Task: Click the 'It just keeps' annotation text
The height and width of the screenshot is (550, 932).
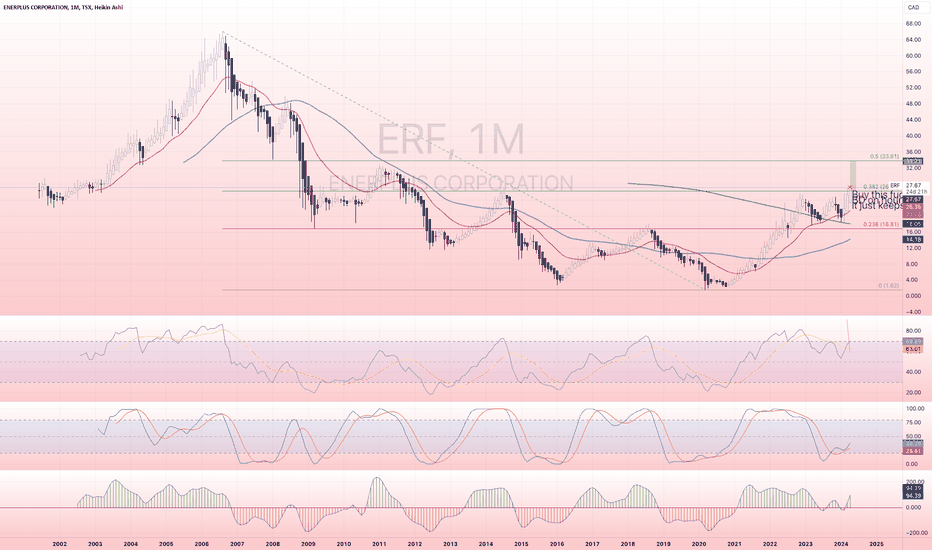Action: click(877, 206)
